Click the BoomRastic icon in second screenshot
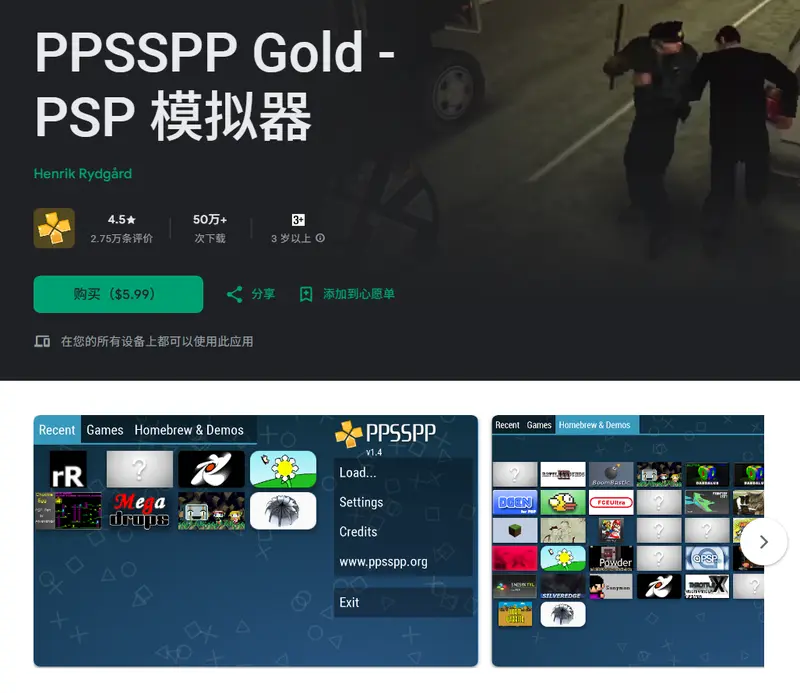Screen dimensions: 800x693 pyautogui.click(x=611, y=475)
